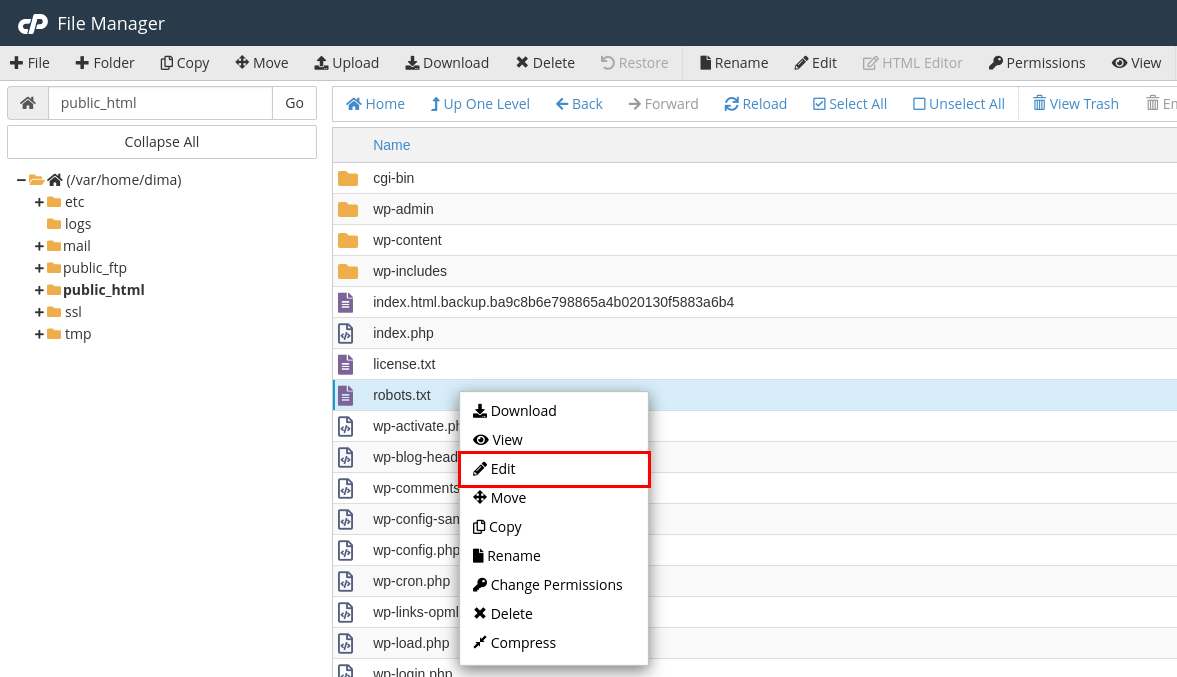The height and width of the screenshot is (677, 1177).
Task: Click the toolbar View button
Action: [1136, 63]
